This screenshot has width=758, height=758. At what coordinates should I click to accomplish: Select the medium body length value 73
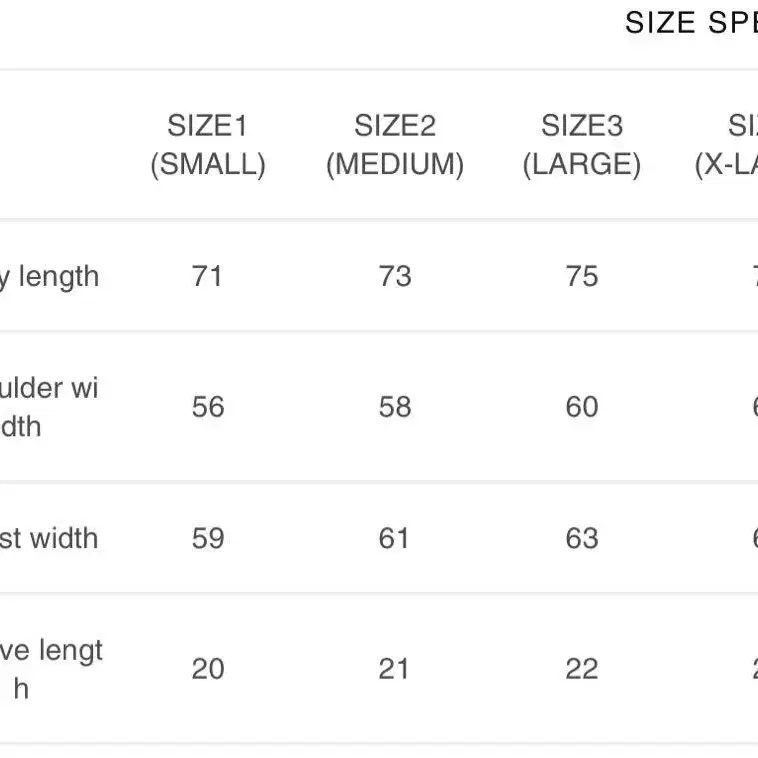[x=395, y=277]
